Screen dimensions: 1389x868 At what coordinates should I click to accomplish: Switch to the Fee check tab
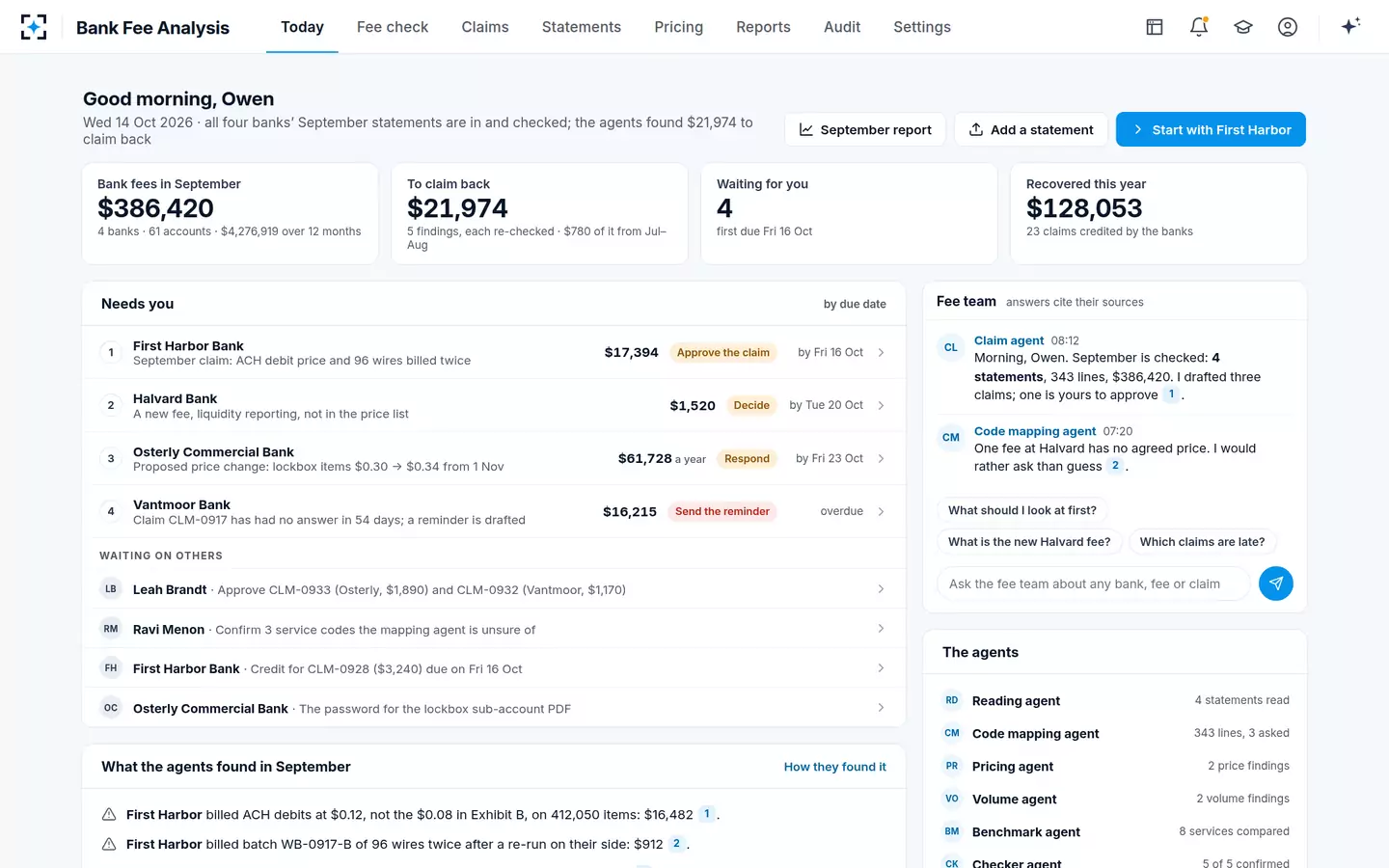(x=393, y=27)
